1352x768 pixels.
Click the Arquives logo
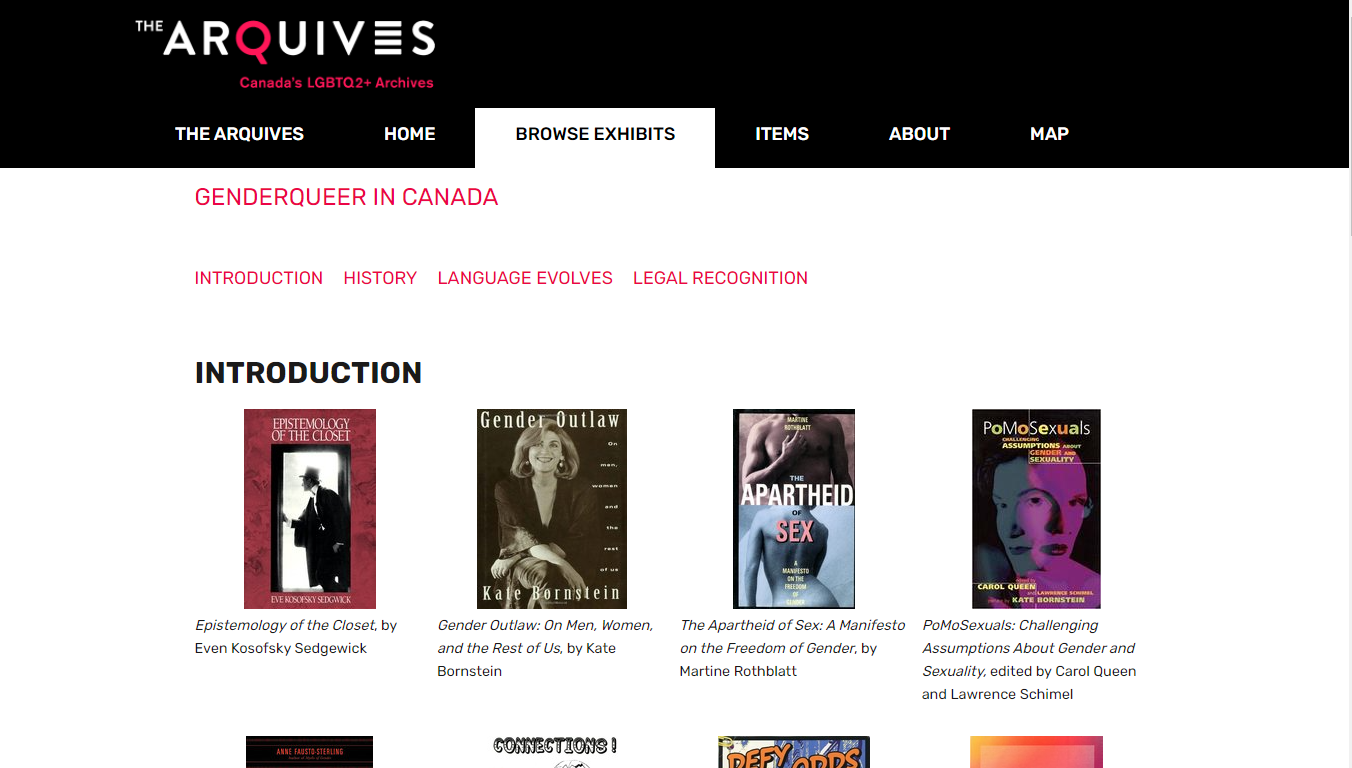click(x=283, y=50)
